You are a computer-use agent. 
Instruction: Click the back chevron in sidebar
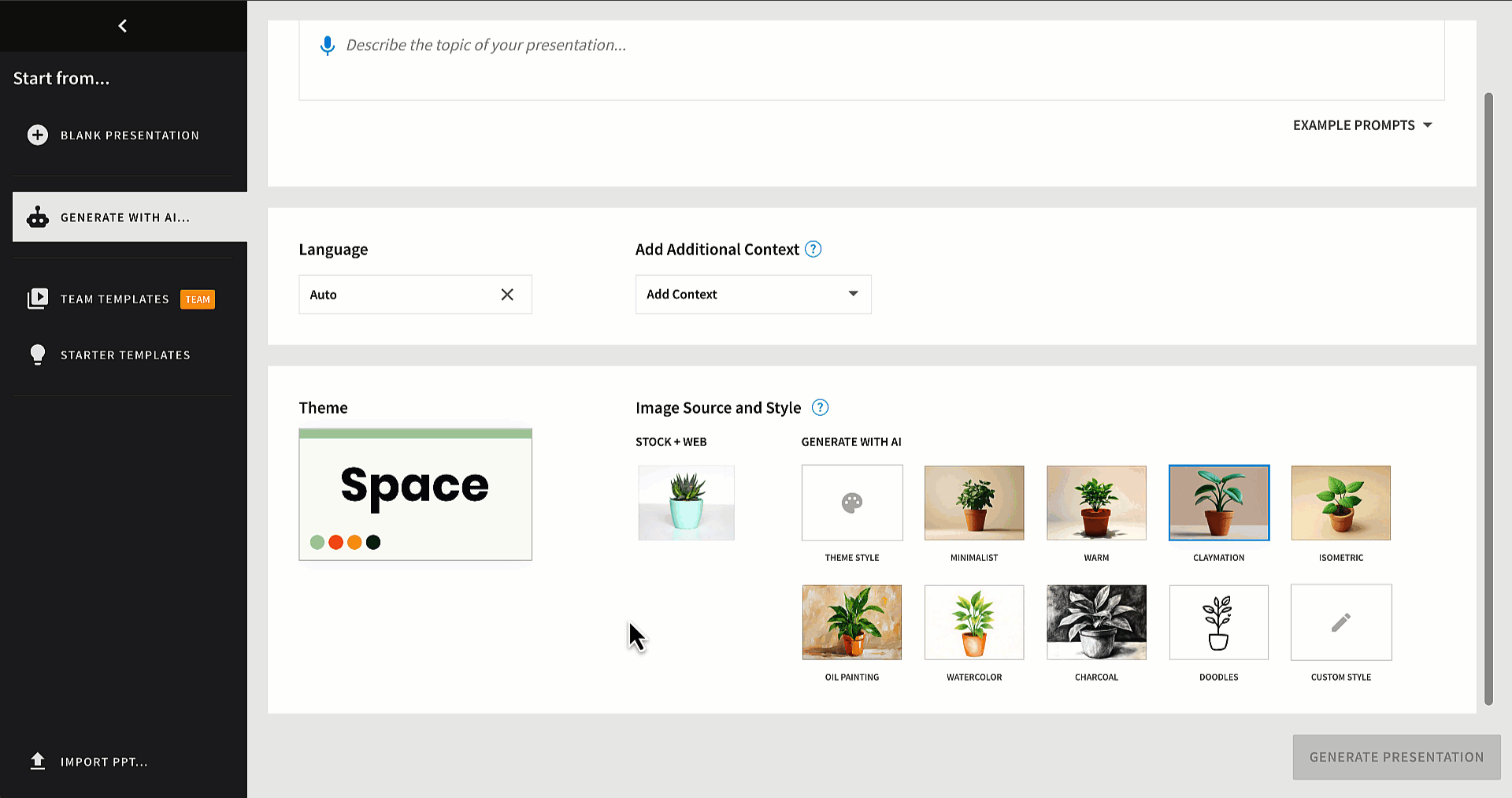click(123, 26)
